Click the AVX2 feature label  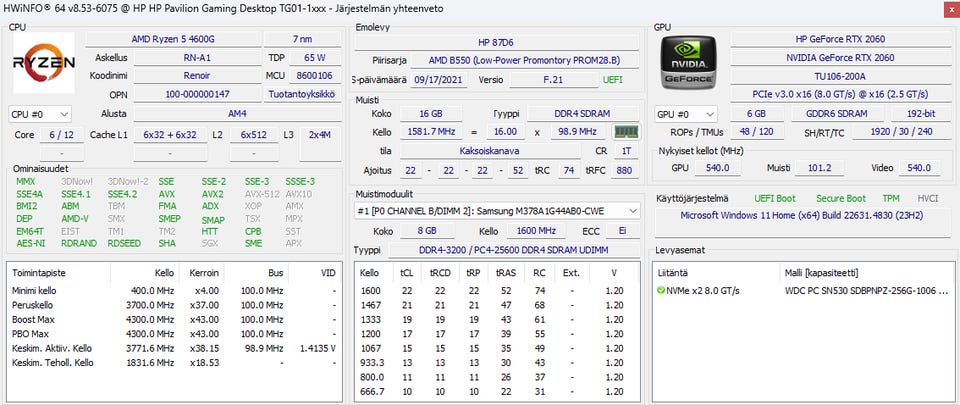(x=212, y=194)
